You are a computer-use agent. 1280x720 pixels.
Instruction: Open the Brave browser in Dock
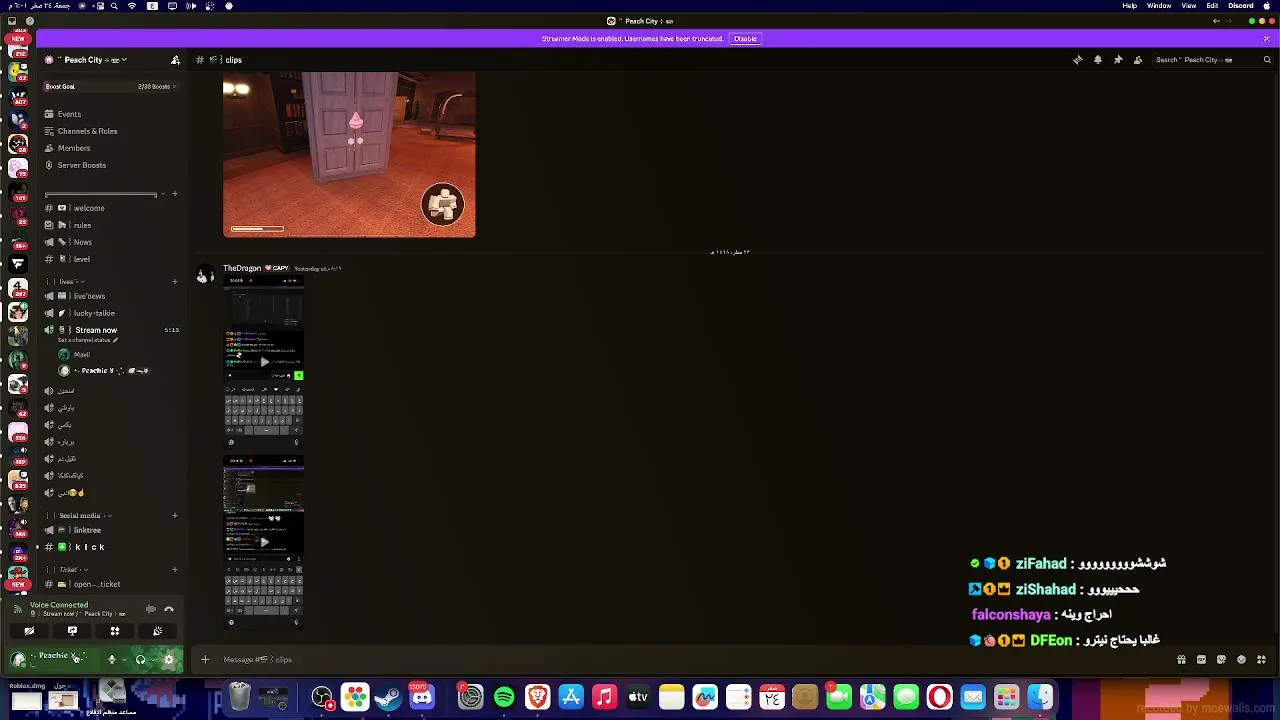[x=538, y=697]
